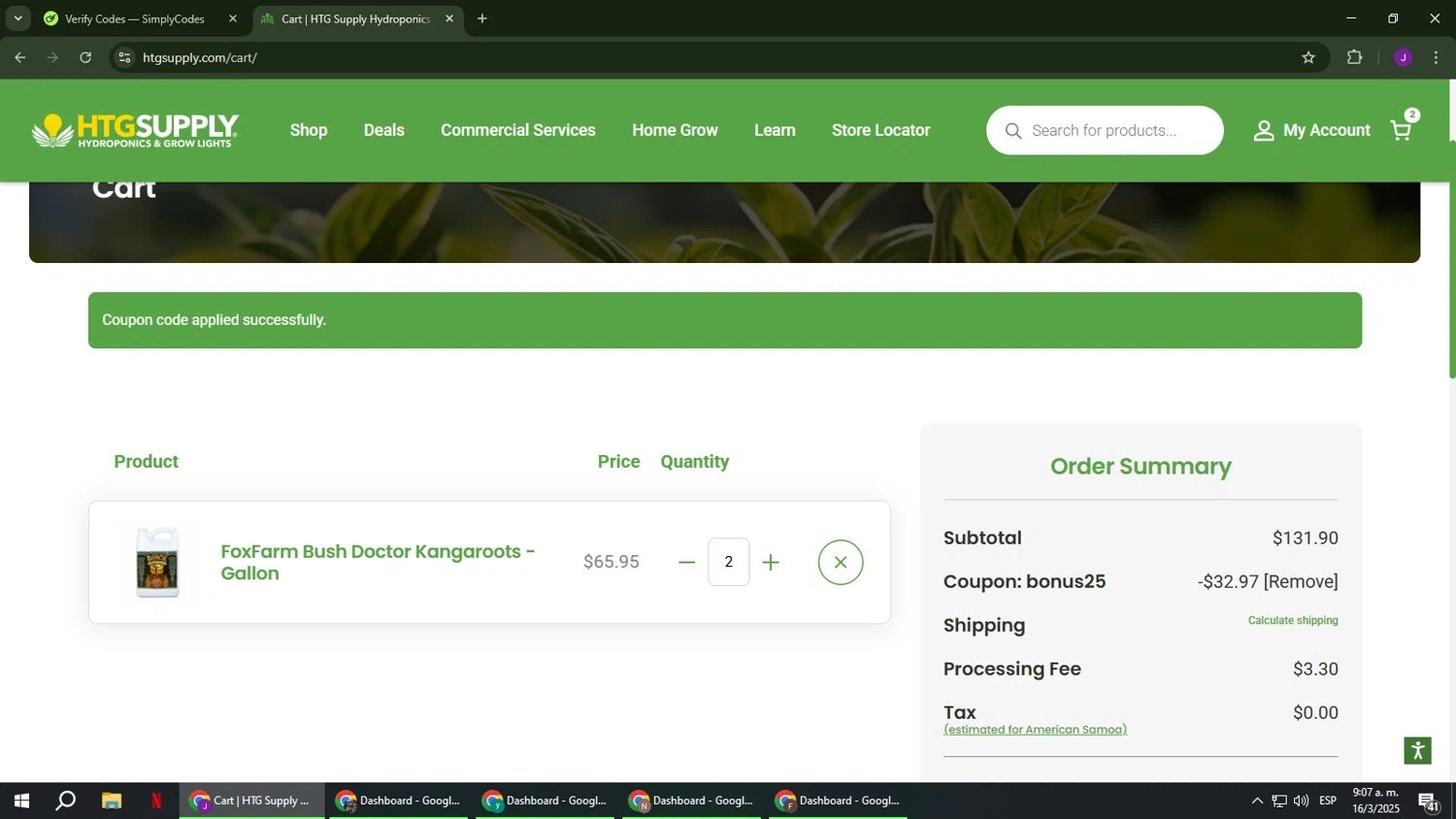
Task: Open notification center with 41 alerts
Action: pos(1429,802)
